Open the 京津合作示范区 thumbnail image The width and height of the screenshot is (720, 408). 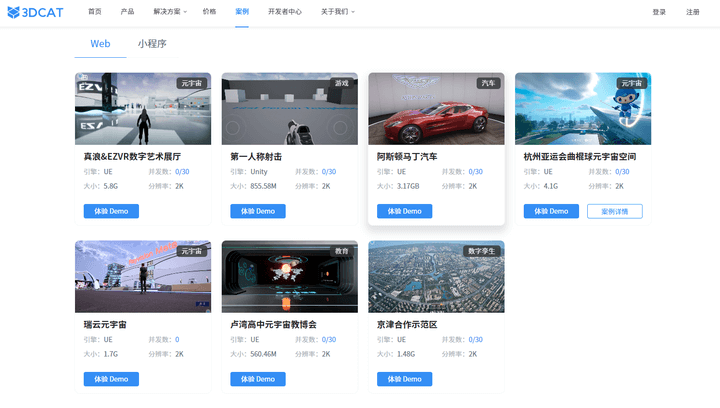tap(436, 277)
